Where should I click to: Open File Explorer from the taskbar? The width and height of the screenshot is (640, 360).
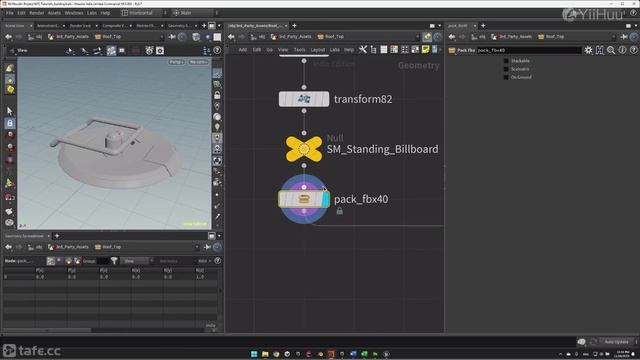pos(265,354)
